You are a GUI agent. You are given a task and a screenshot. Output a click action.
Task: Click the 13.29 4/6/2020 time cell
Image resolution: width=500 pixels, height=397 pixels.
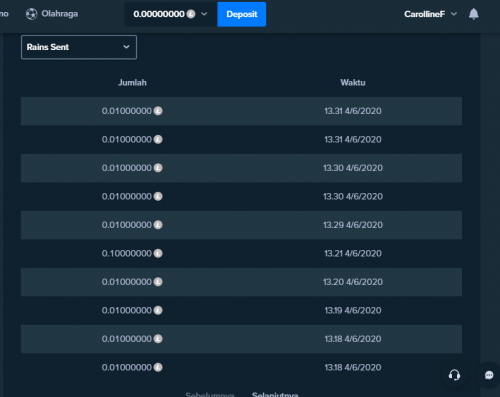353,225
